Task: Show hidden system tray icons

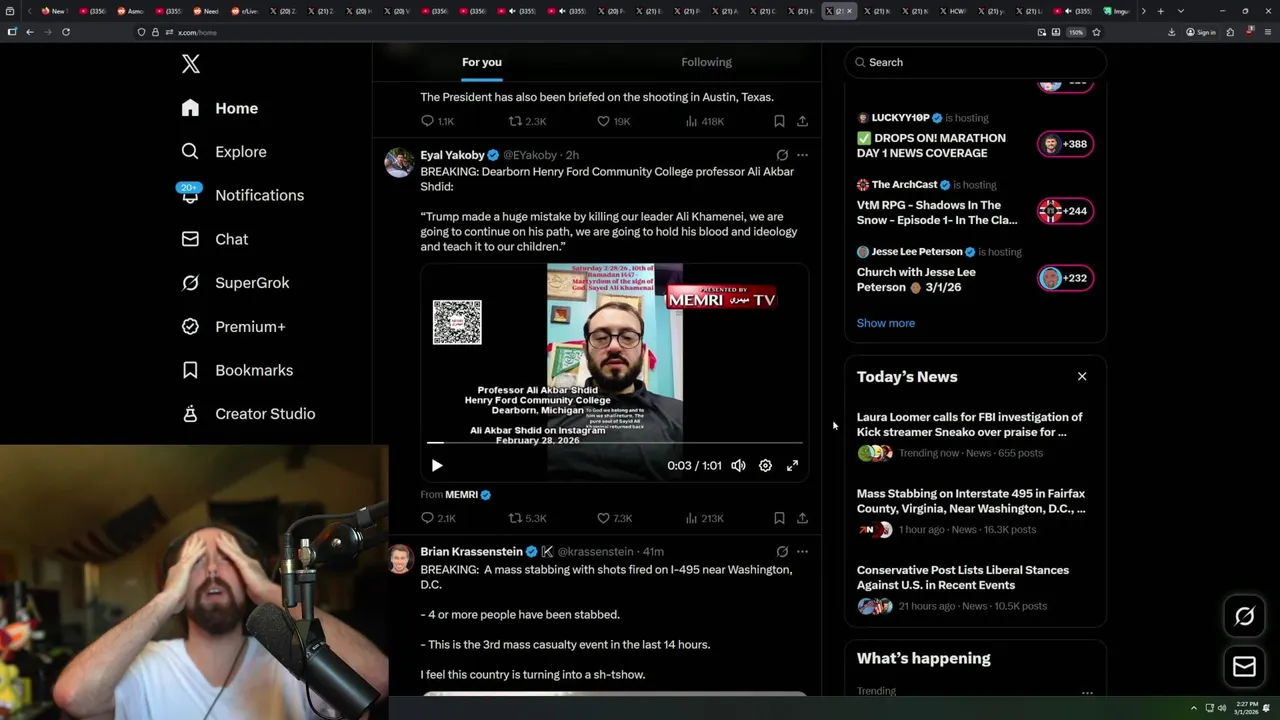Action: pos(1193,708)
